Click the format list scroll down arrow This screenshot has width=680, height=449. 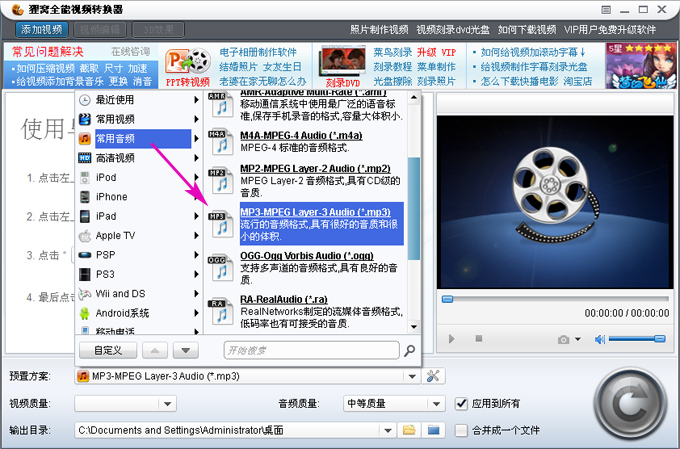click(x=414, y=327)
